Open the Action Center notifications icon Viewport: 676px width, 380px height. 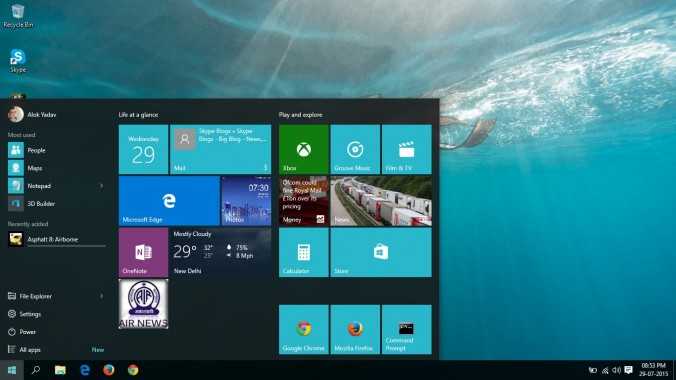pos(629,370)
